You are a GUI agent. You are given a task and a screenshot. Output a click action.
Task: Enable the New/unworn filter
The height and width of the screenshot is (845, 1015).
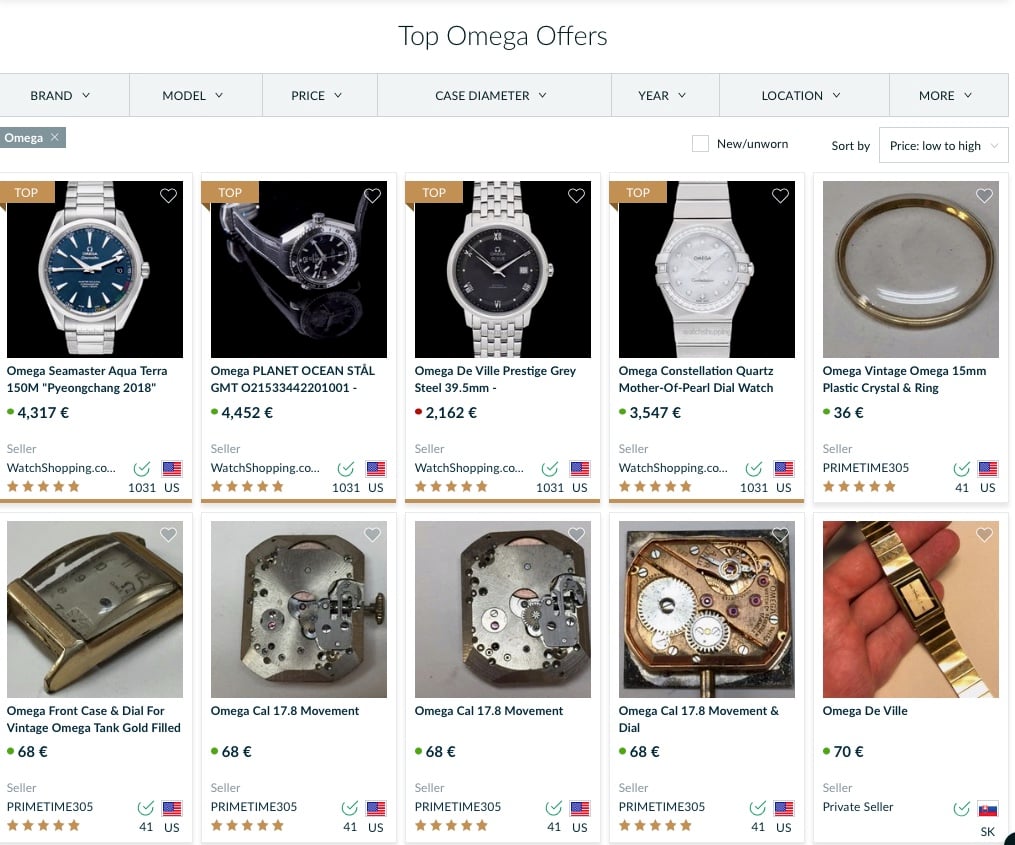click(x=700, y=144)
